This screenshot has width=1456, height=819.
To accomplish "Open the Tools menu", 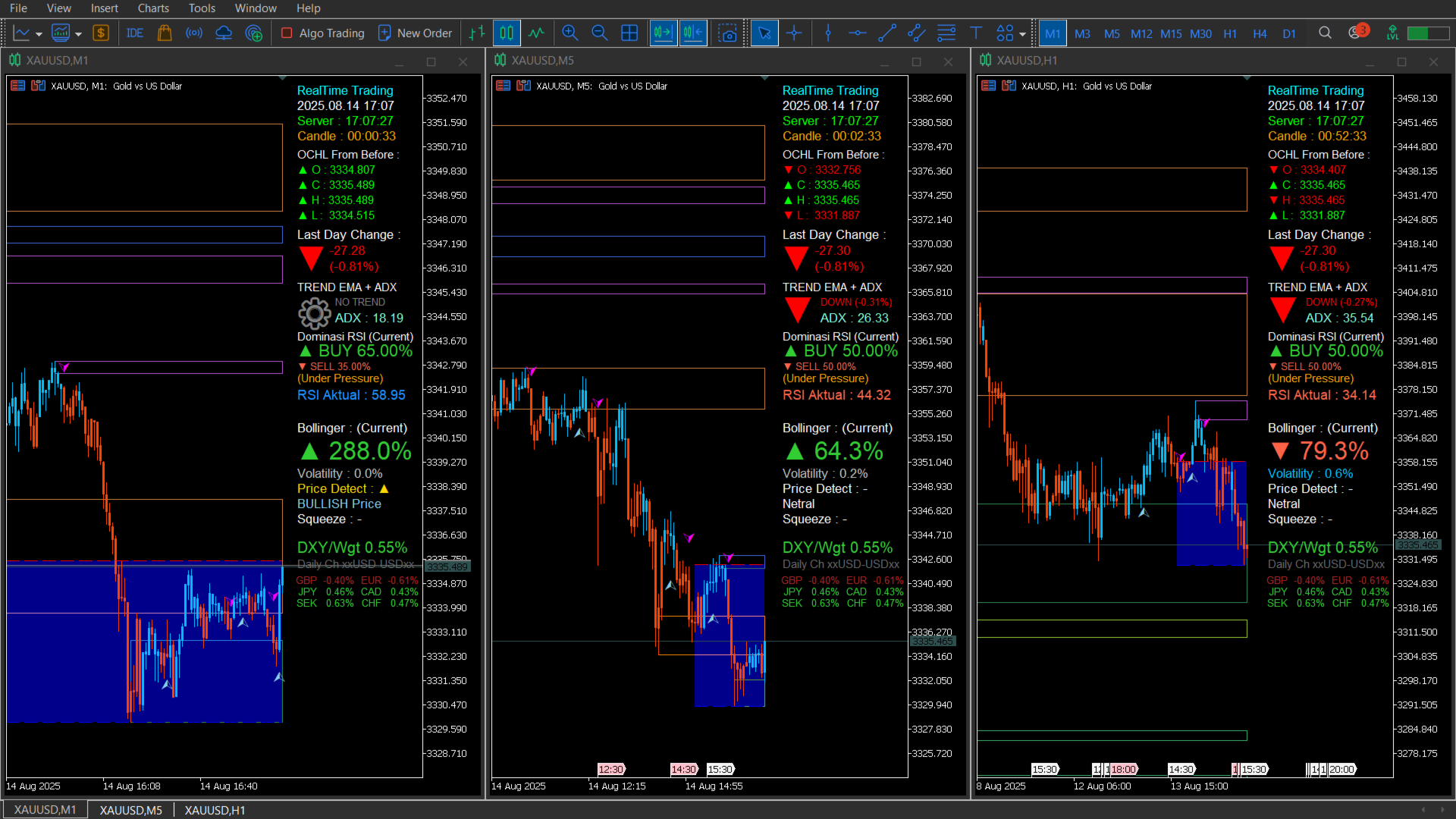I will [x=202, y=8].
